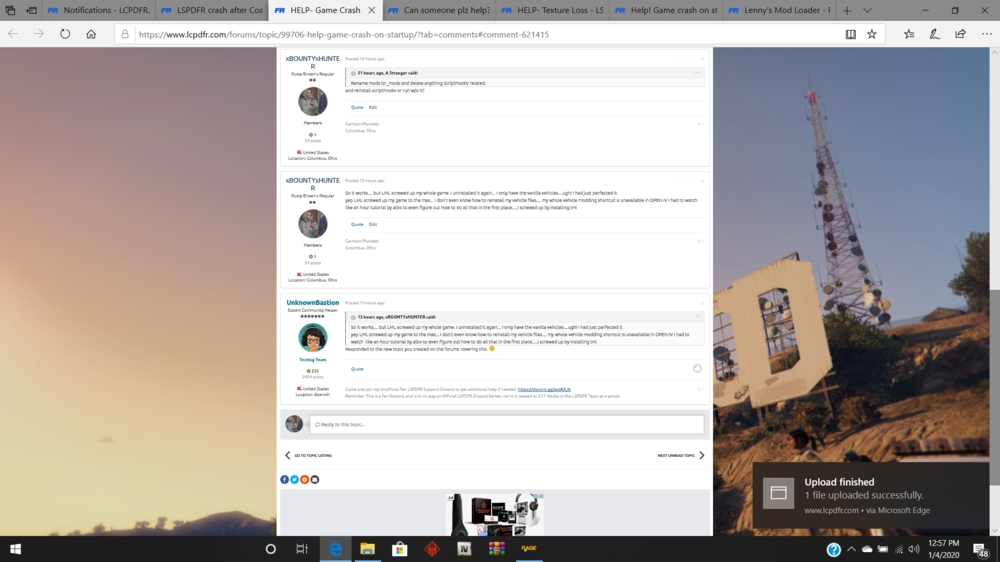Switch to Notifications - LCPDFR tab

click(99, 10)
